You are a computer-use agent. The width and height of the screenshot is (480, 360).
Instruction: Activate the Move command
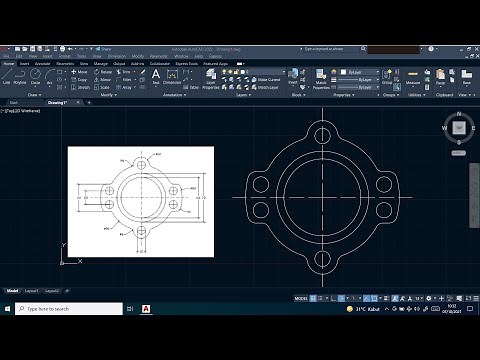(79, 72)
